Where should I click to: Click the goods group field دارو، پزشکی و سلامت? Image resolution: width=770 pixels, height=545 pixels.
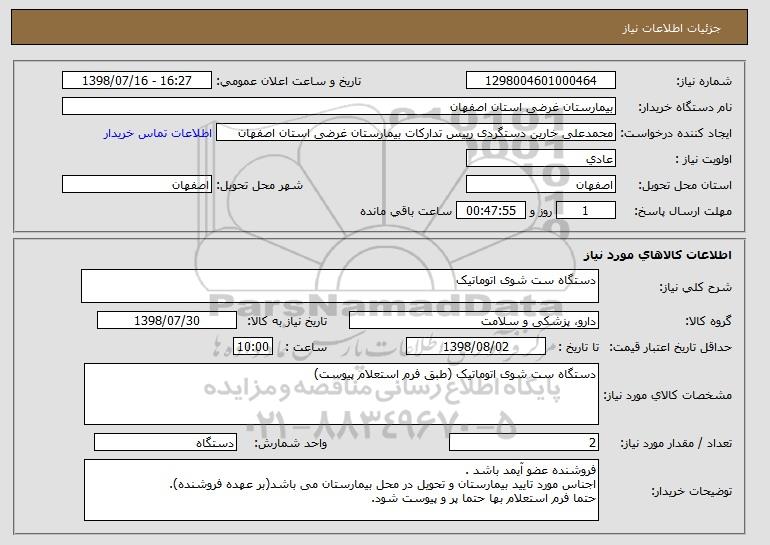coord(474,321)
